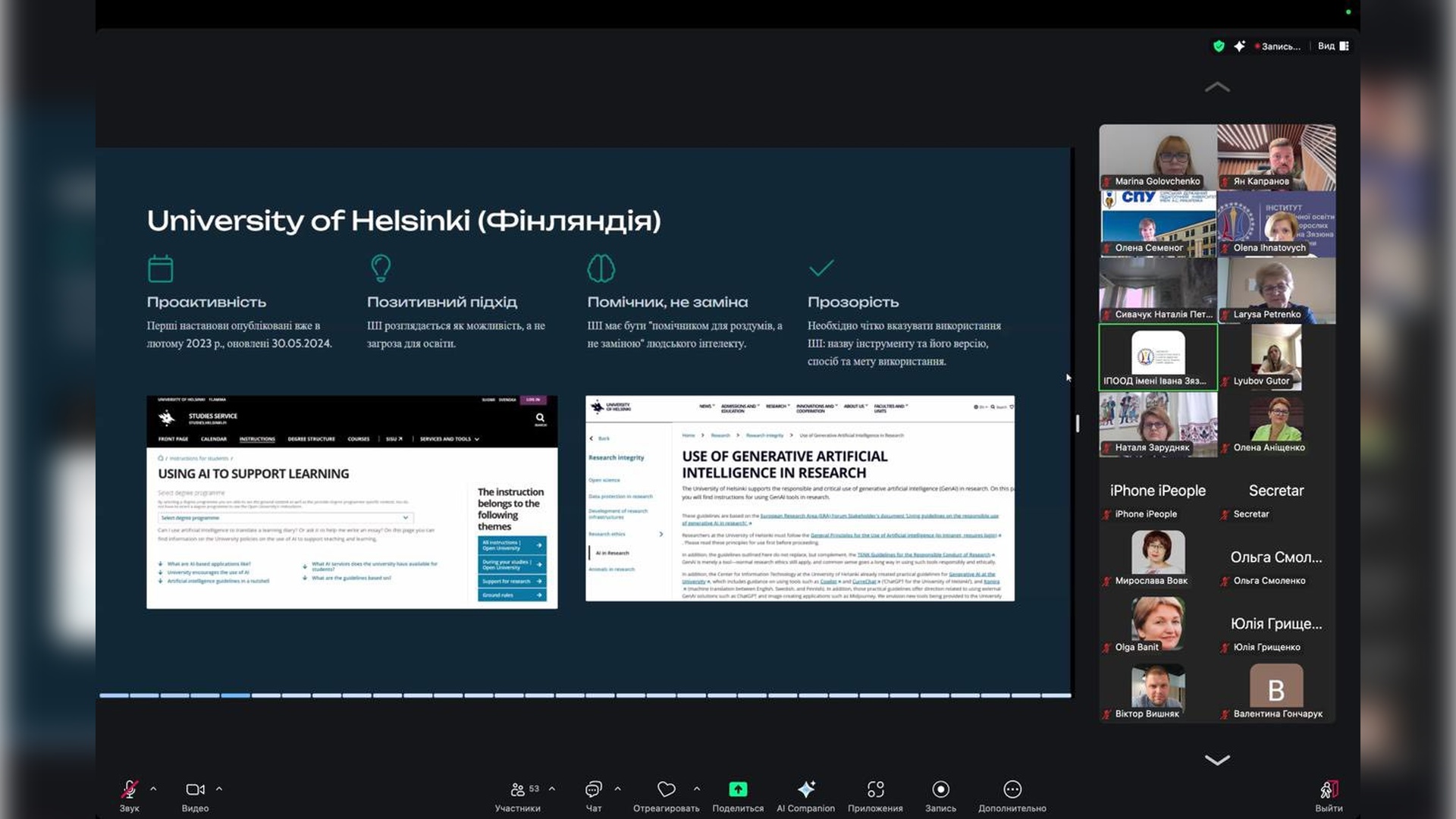
Task: Click the brain icon above Помічник, не заміна
Action: (601, 268)
